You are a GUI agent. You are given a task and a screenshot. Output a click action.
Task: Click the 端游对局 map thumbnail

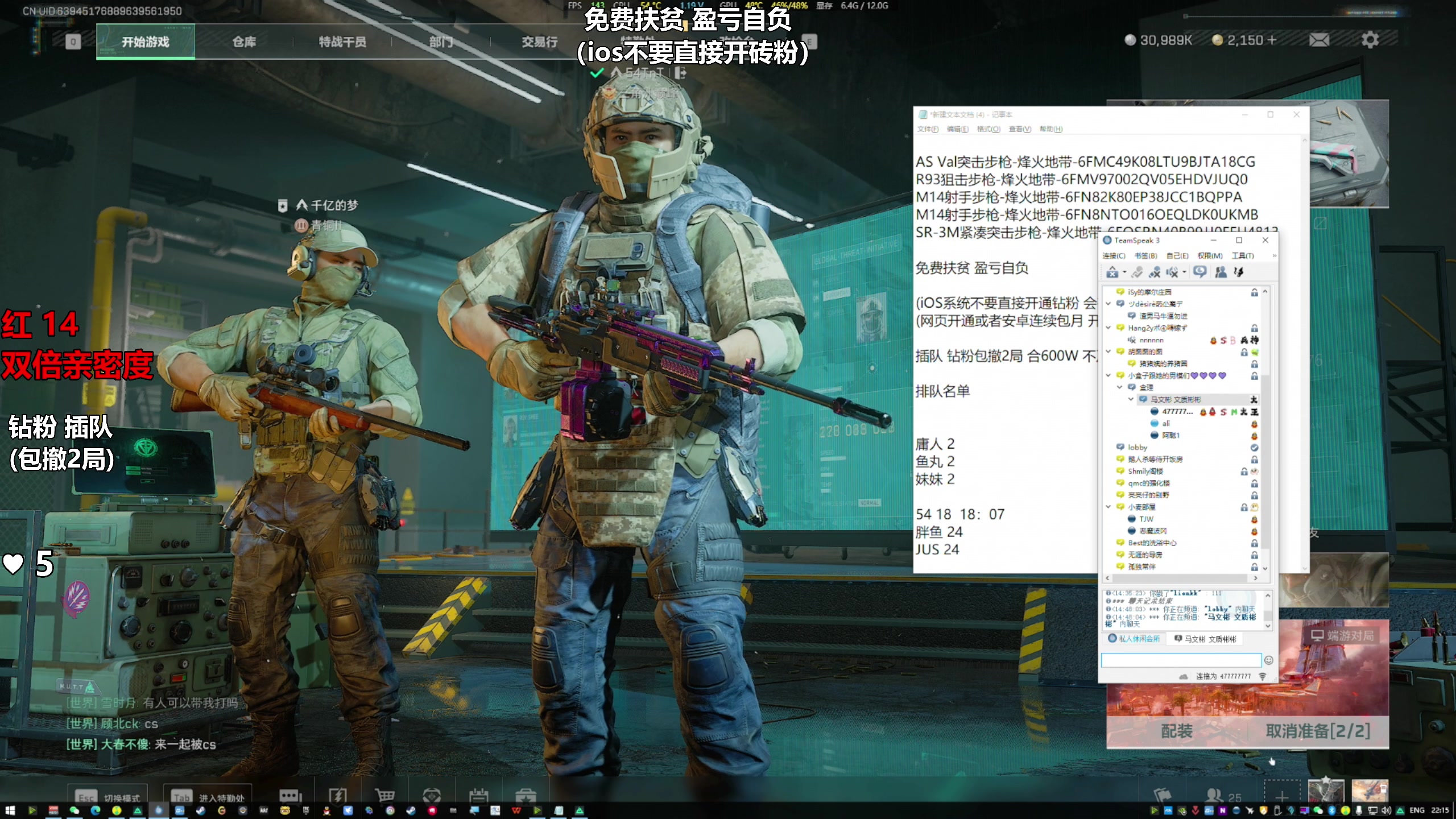[x=1248, y=667]
